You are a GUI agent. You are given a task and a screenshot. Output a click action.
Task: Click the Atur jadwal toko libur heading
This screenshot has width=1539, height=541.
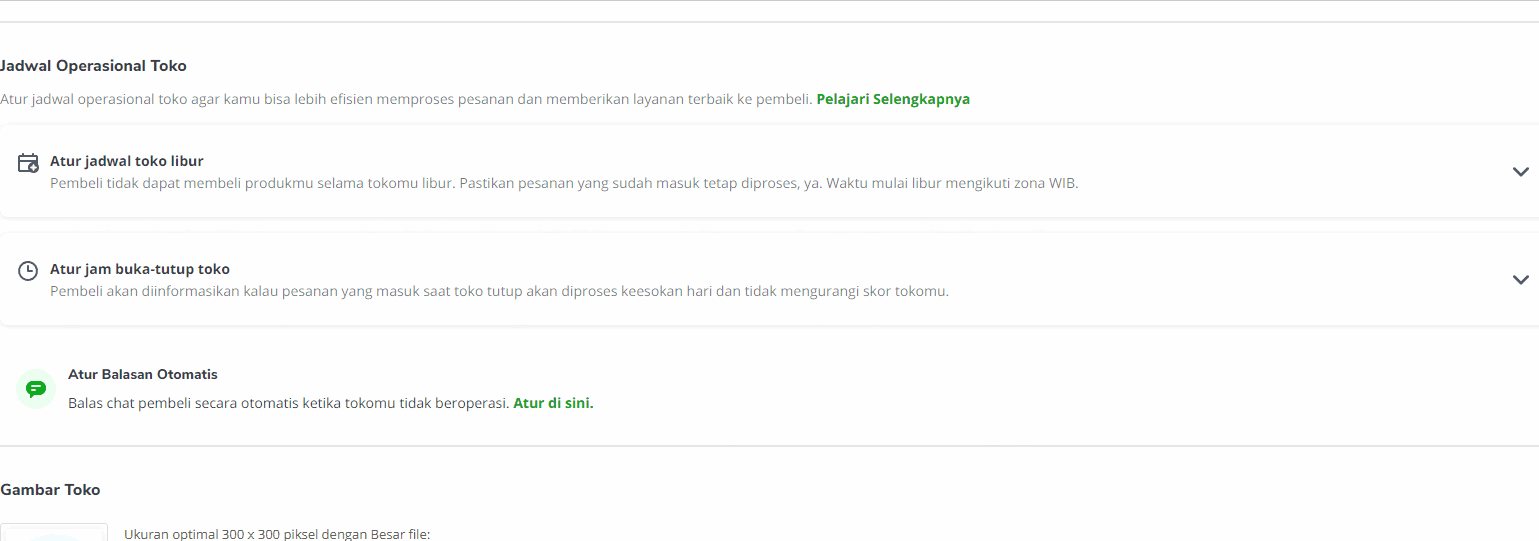point(127,161)
